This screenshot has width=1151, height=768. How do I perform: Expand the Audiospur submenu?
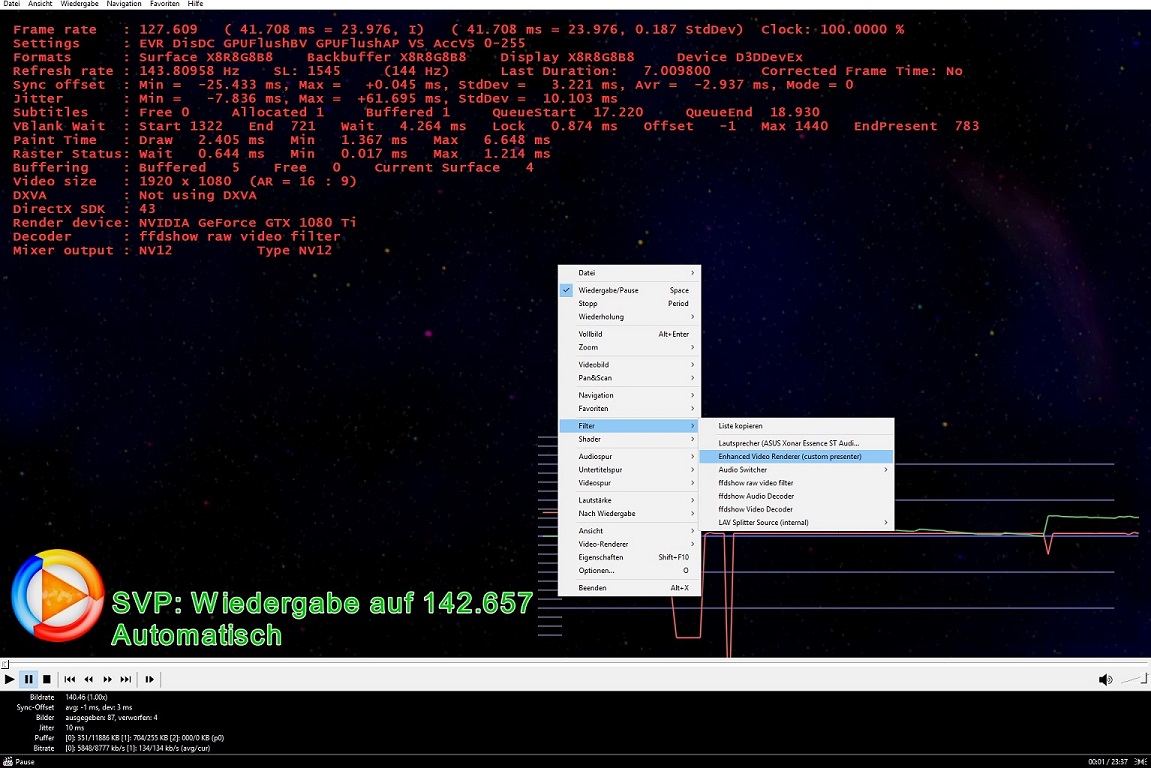pos(630,456)
